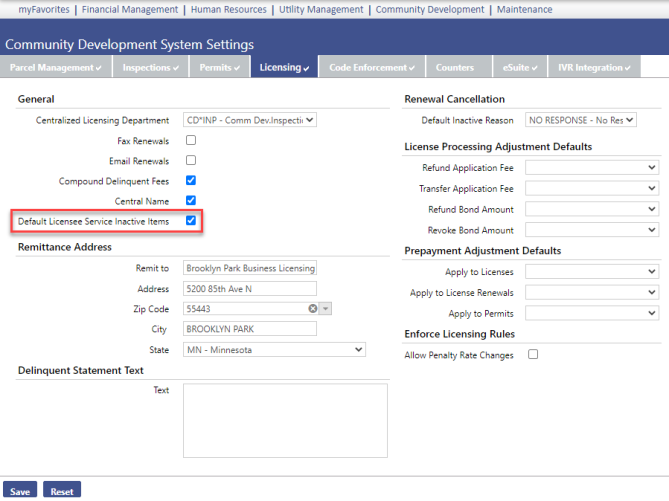Expand the Default Inactive Reason dropdown
Viewport: 669px width, 501px height.
[x=580, y=120]
